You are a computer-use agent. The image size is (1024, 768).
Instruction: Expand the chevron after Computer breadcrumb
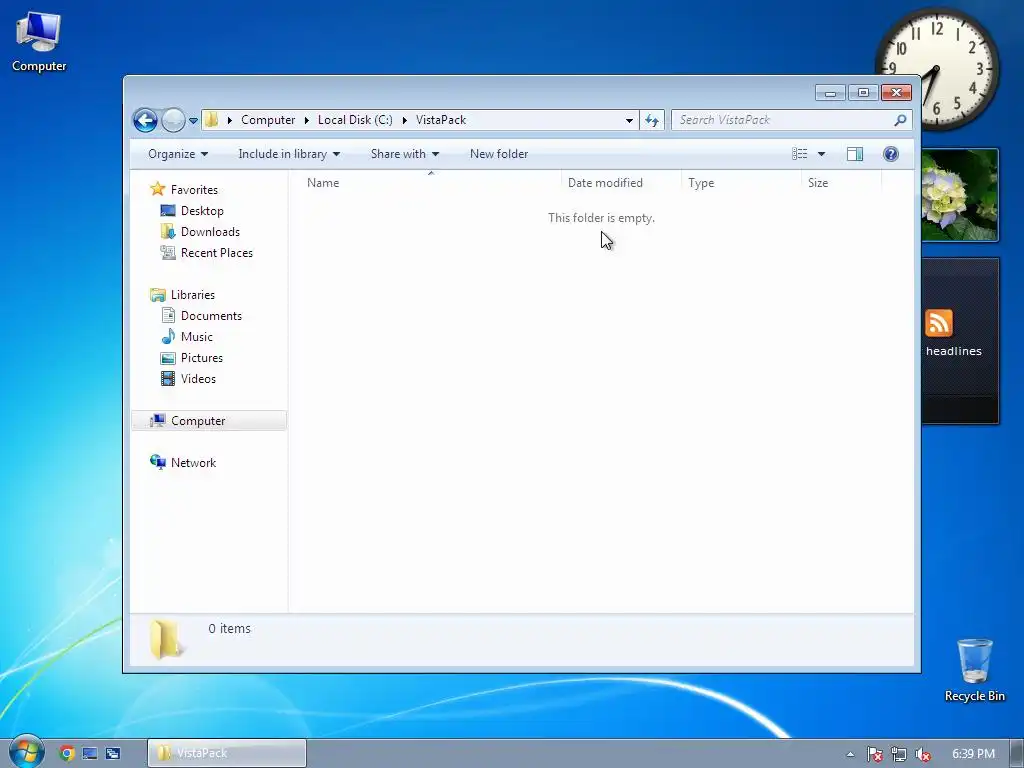coord(306,120)
